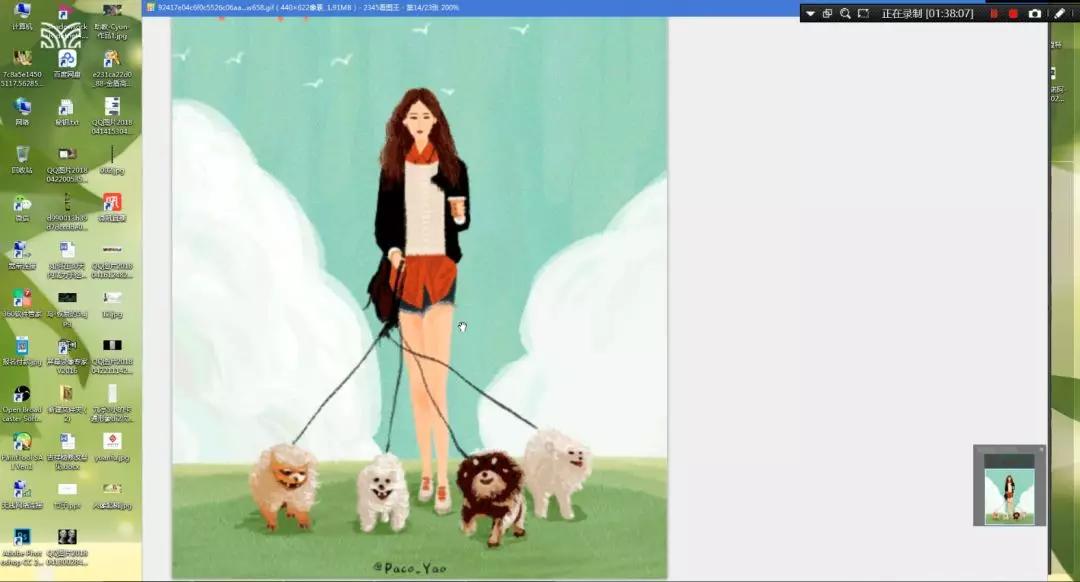
Task: Select the QQ图片2018 041415 desktop file
Action: click(x=112, y=116)
